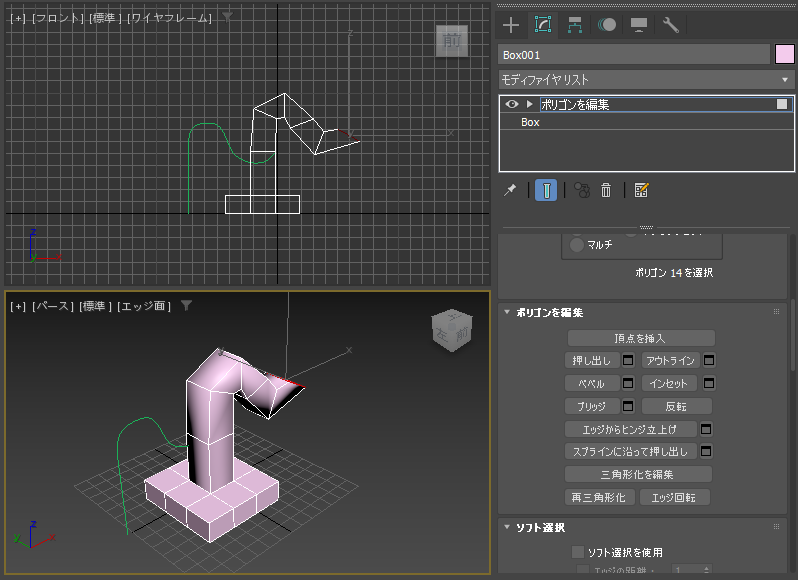Click the ベベル button
The width and height of the screenshot is (798, 580).
tap(592, 383)
